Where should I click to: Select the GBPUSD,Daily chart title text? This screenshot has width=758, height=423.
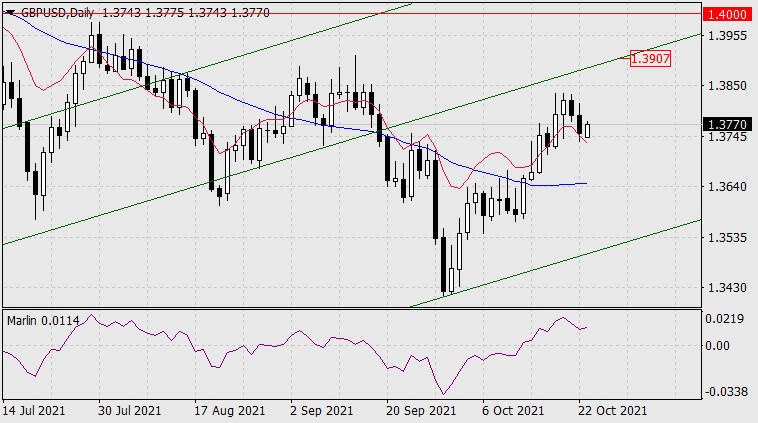click(x=57, y=13)
